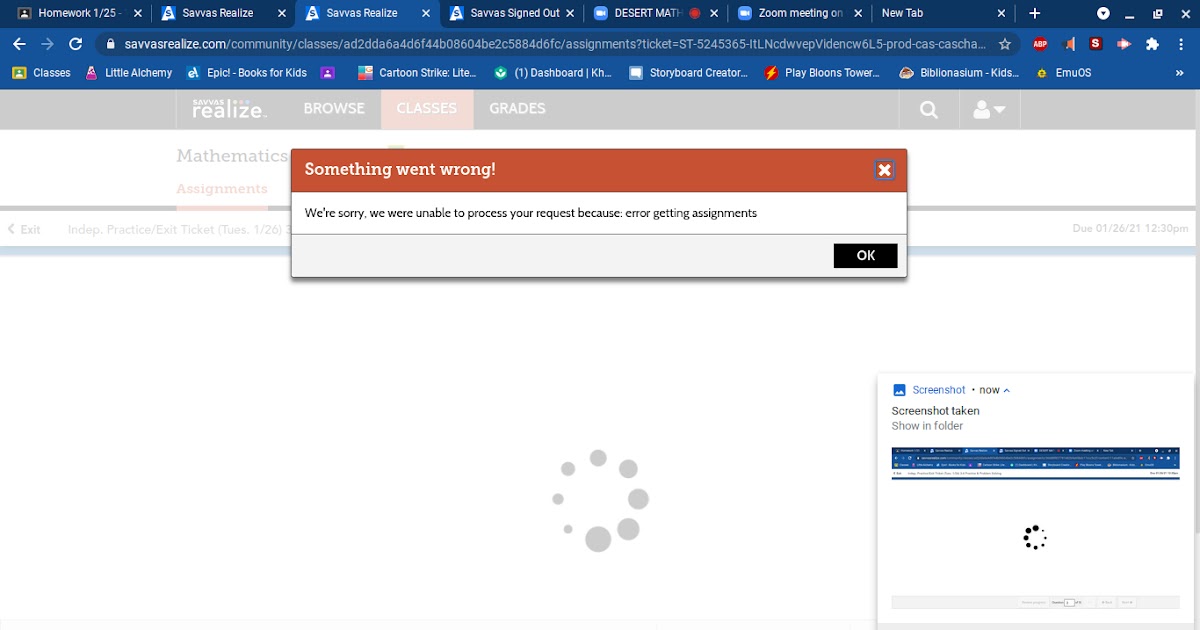This screenshot has width=1200, height=630.
Task: Click the Realize search magnifier icon
Action: (929, 110)
